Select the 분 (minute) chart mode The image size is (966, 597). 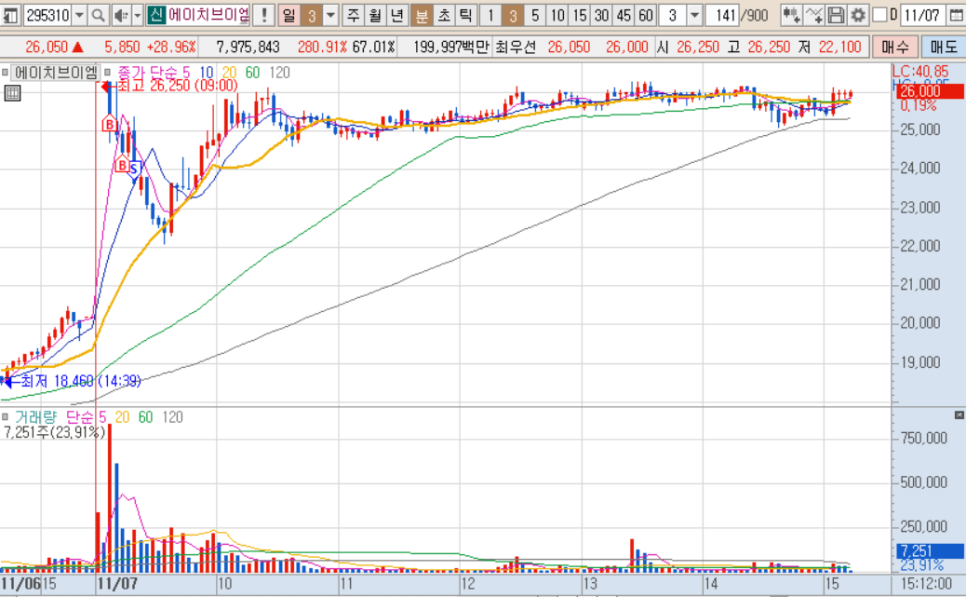point(422,15)
